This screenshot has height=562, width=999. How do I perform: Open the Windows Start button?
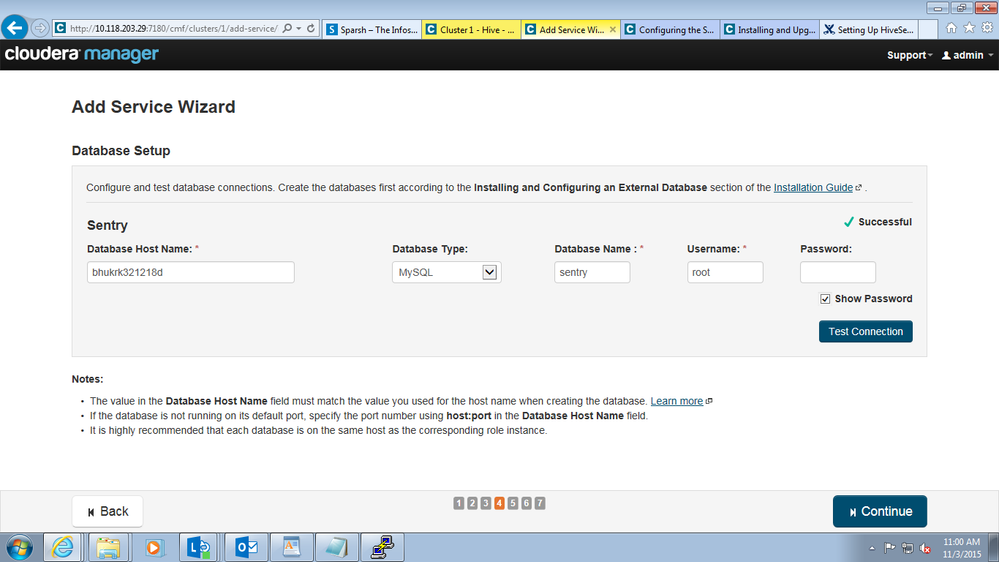pyautogui.click(x=20, y=547)
